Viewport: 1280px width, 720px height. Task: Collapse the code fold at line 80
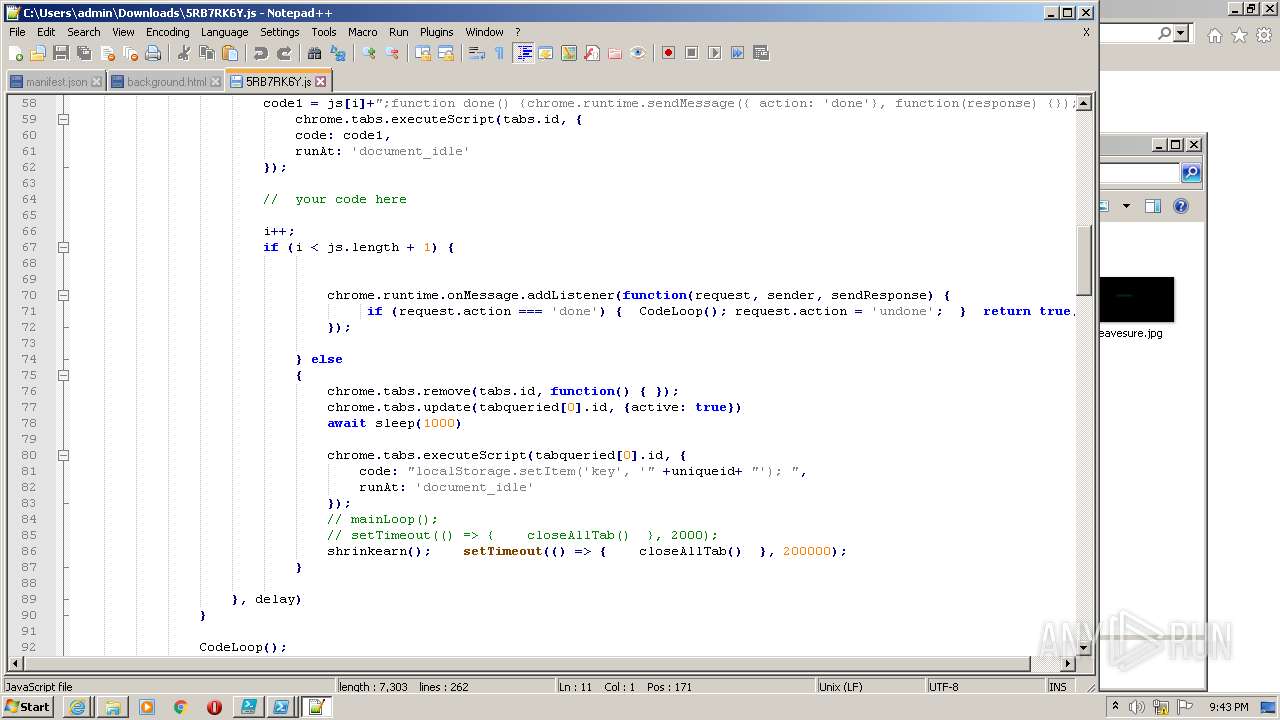(x=63, y=455)
